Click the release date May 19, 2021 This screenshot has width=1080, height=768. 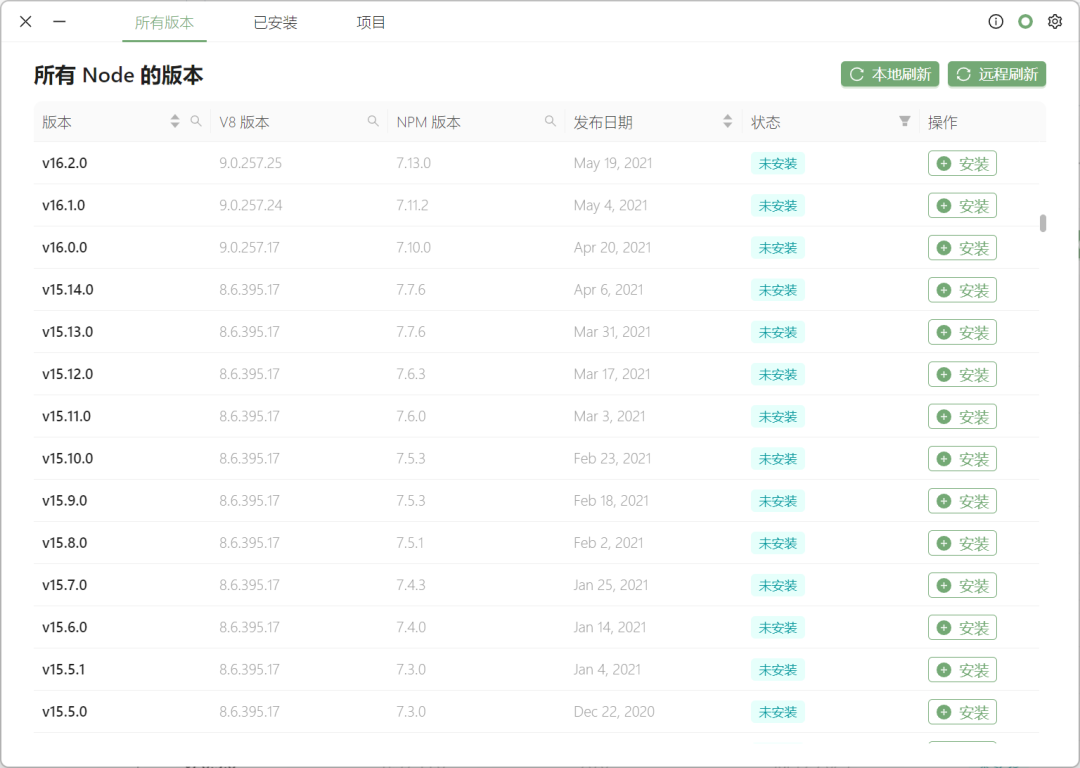click(613, 163)
